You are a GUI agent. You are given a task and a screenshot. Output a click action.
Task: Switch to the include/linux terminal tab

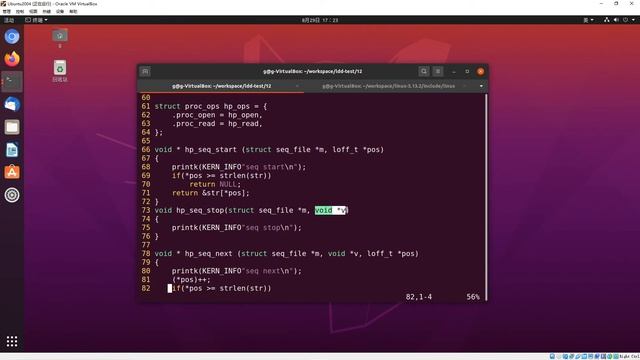[x=388, y=86]
